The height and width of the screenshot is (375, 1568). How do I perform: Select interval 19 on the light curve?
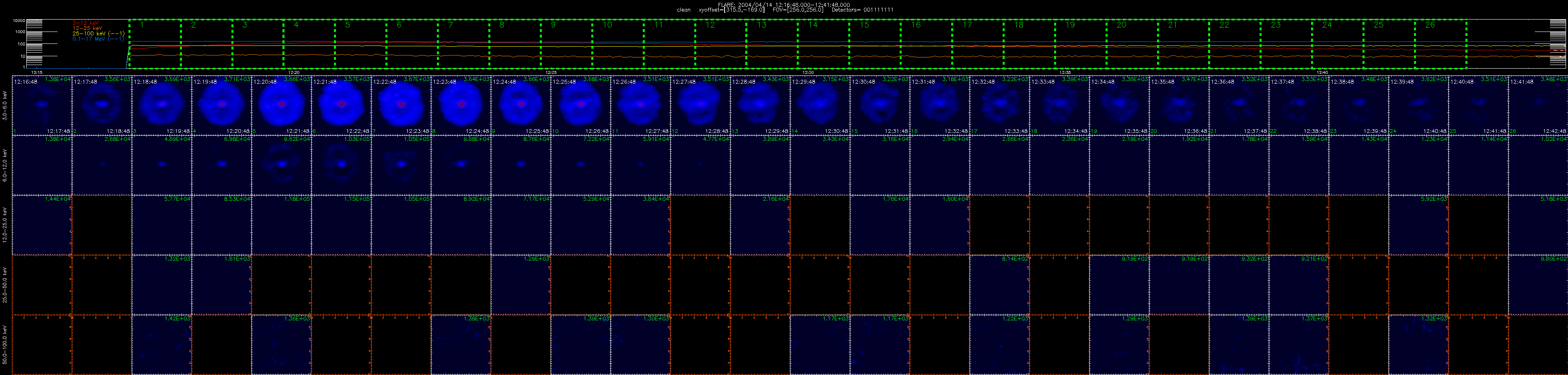1080,44
